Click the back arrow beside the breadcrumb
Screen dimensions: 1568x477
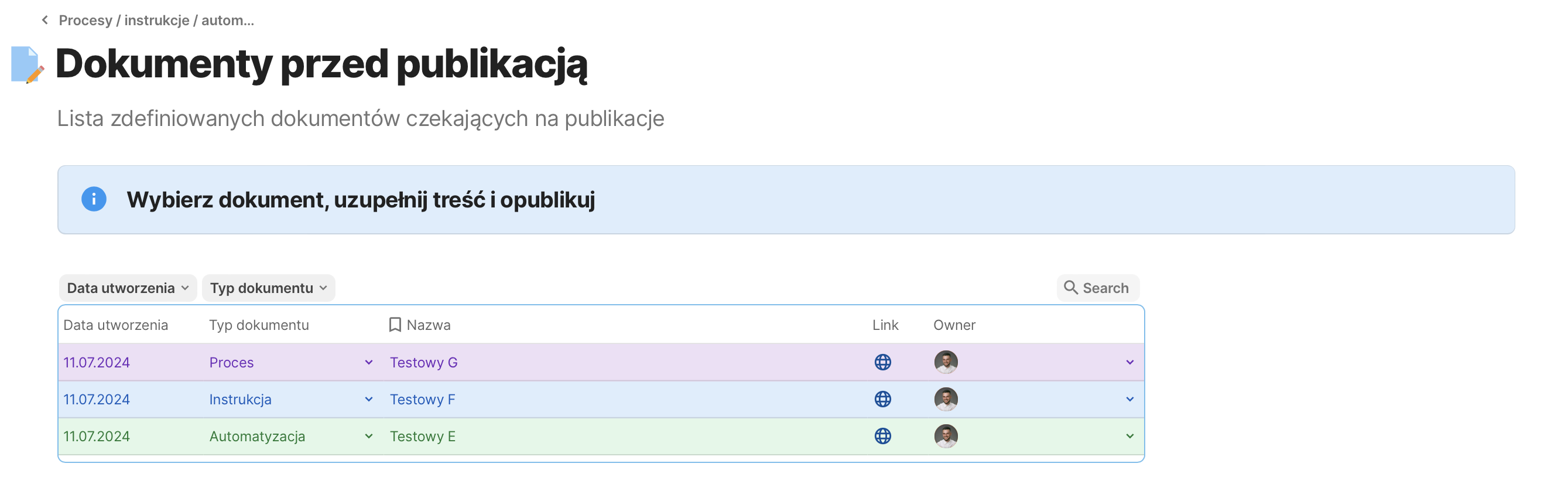pos(44,20)
